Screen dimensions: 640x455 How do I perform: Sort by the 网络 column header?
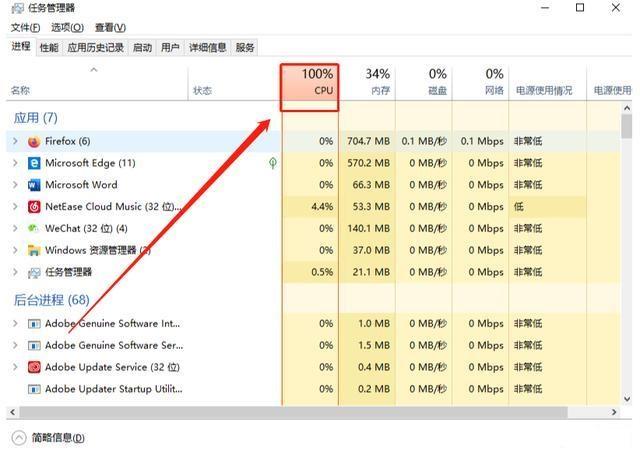click(x=480, y=82)
